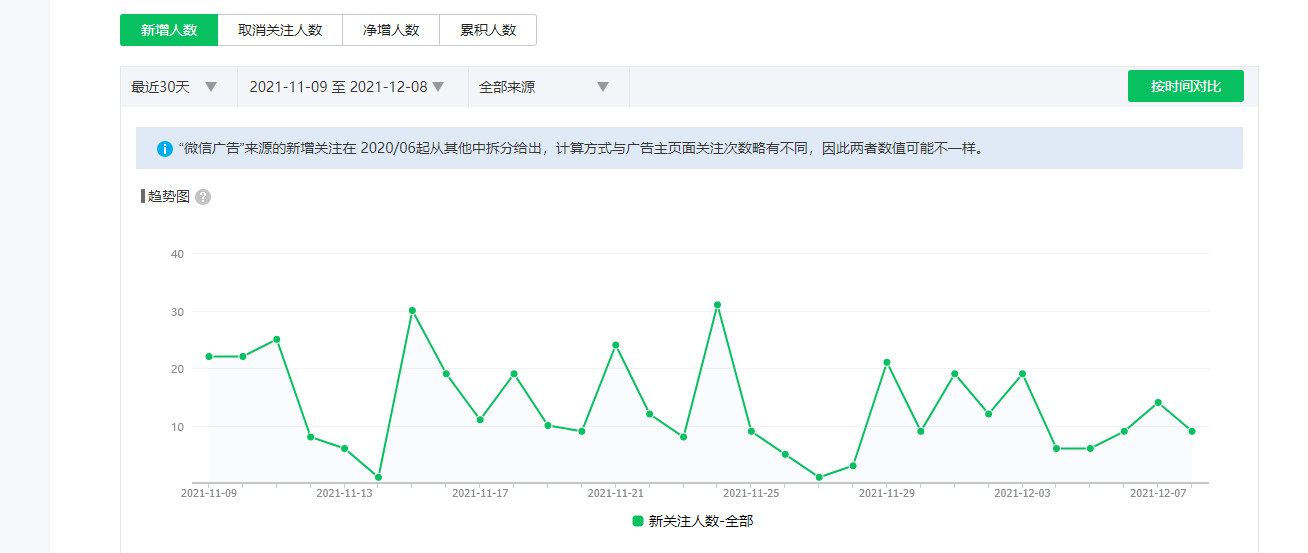Click the “微信广告” notice text

tap(582, 149)
